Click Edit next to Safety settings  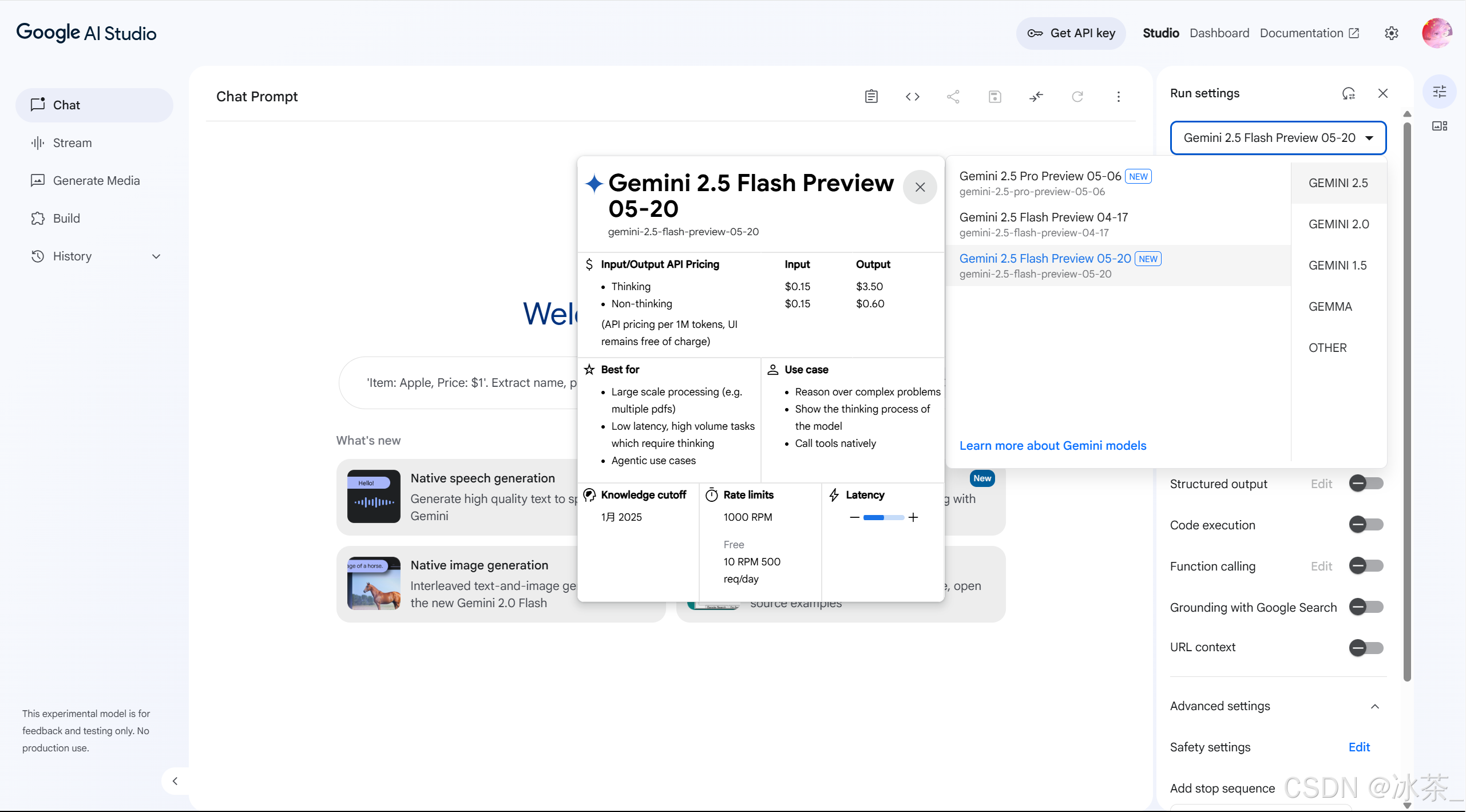click(x=1359, y=747)
